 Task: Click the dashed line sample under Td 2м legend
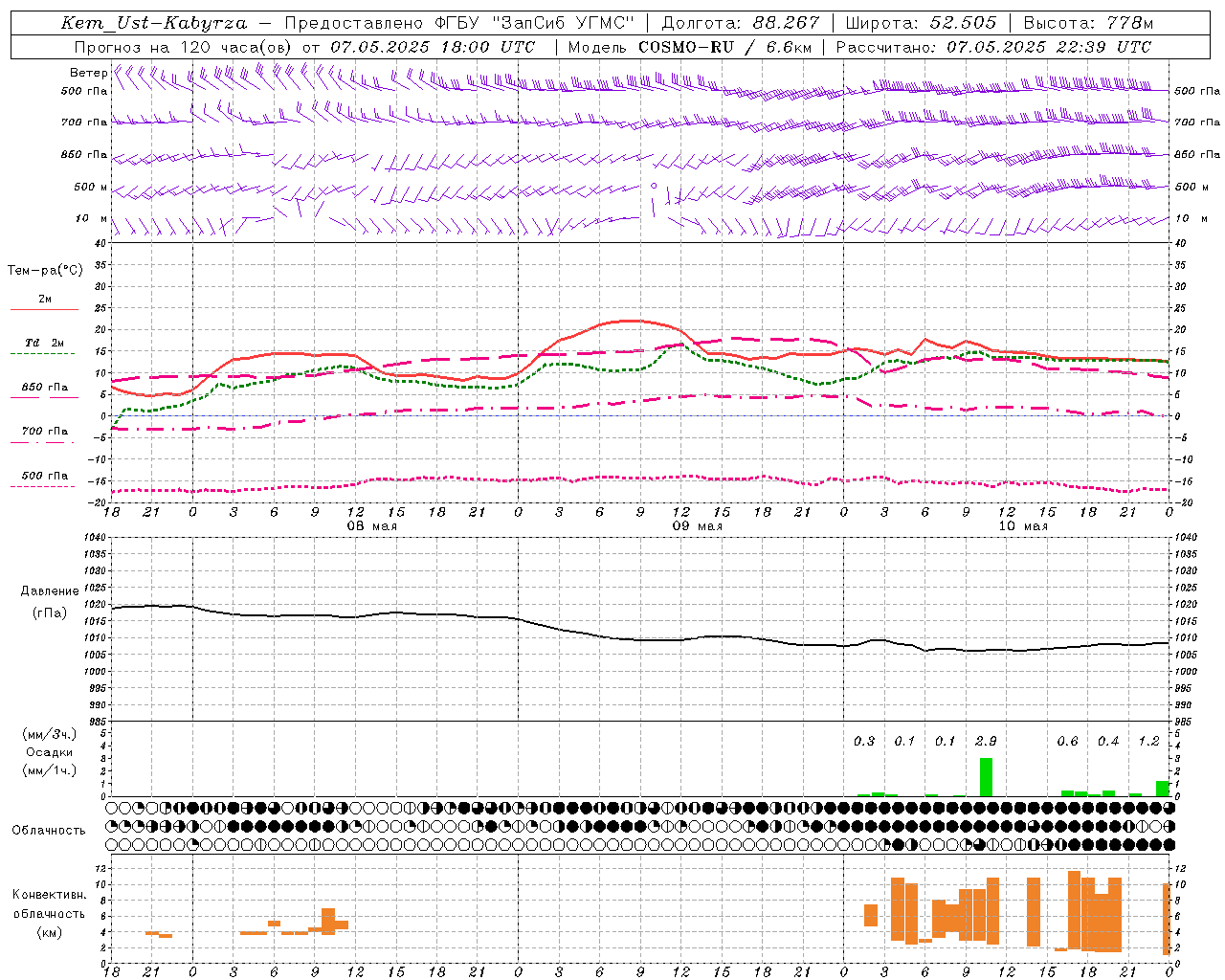point(42,354)
